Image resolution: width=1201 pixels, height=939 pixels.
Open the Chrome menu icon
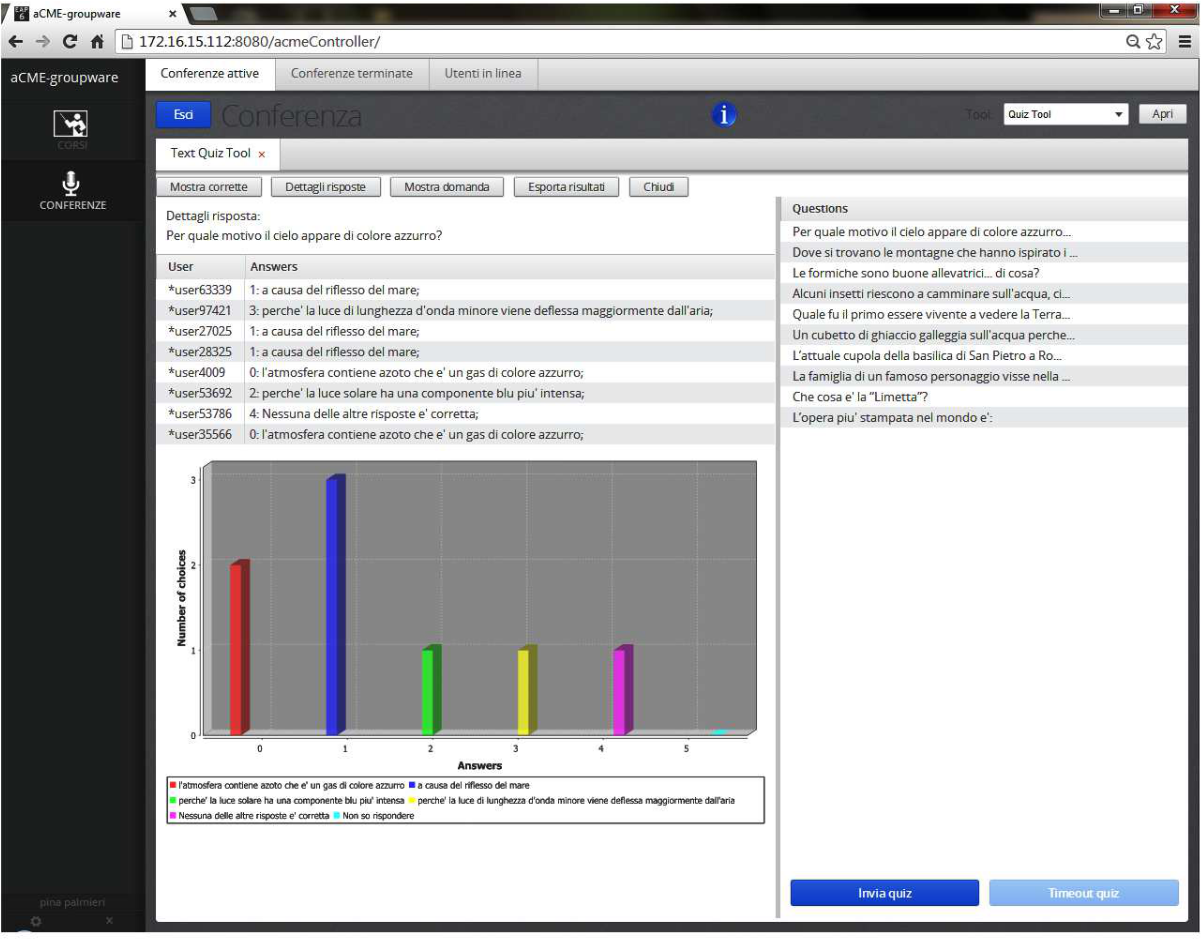click(x=1184, y=44)
